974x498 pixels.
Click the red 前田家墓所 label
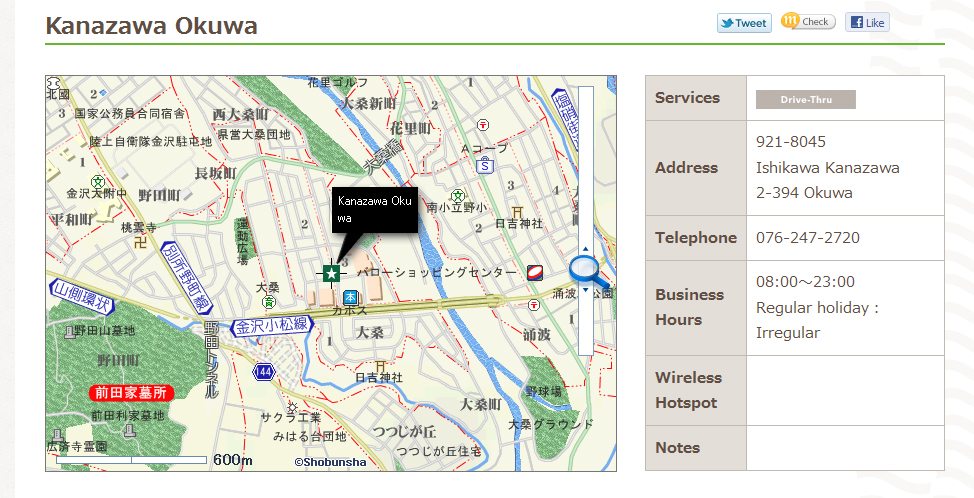(x=131, y=393)
